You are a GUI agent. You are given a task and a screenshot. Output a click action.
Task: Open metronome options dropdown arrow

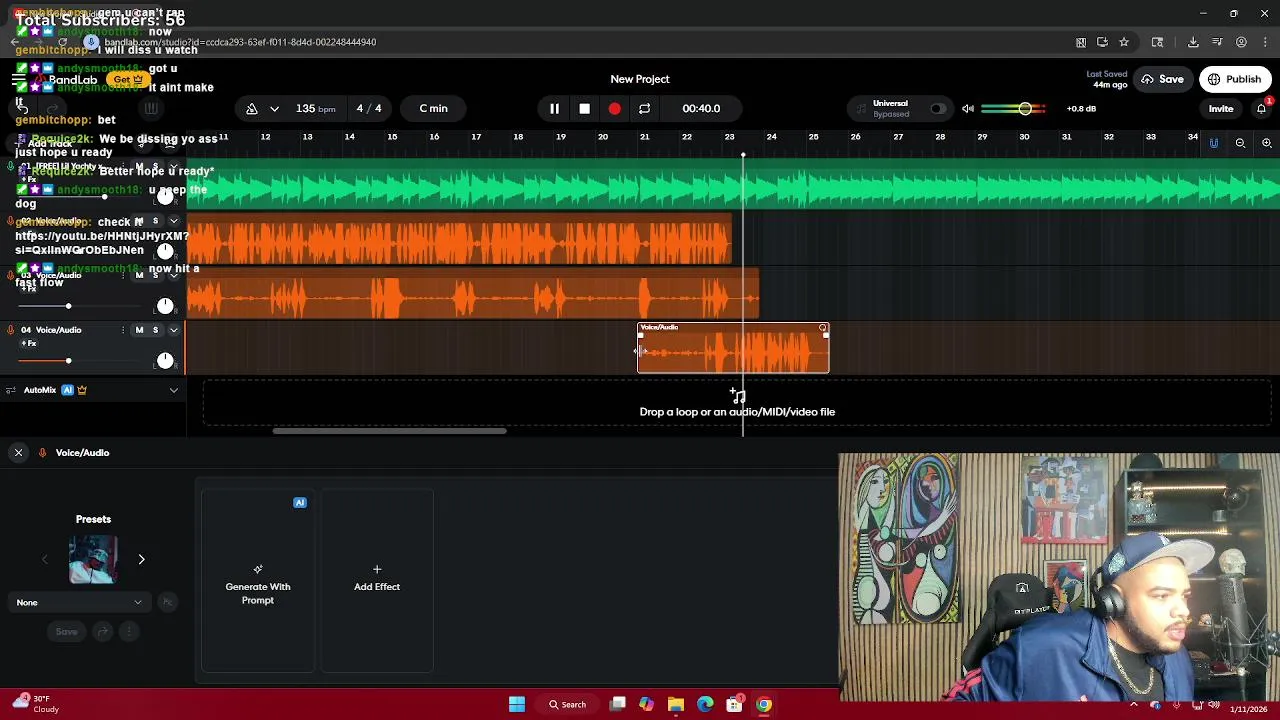click(x=274, y=108)
